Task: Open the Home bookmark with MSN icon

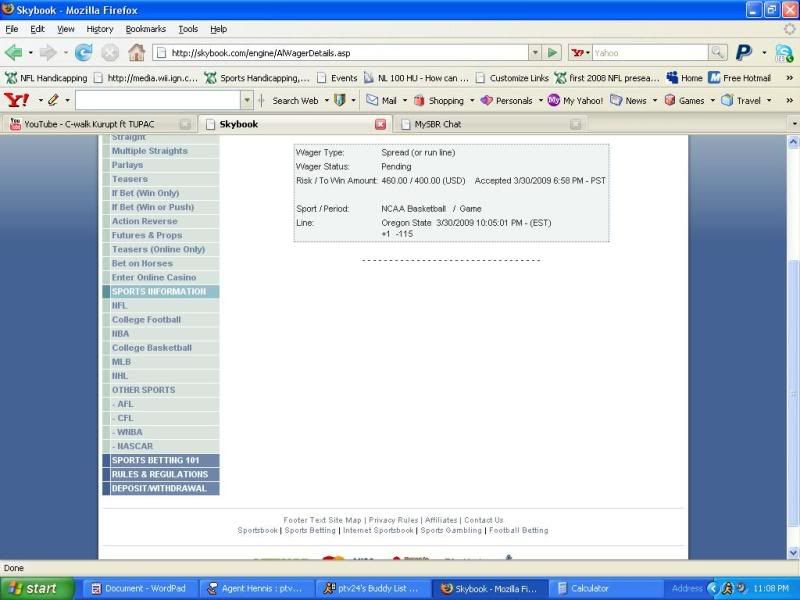Action: (x=684, y=78)
